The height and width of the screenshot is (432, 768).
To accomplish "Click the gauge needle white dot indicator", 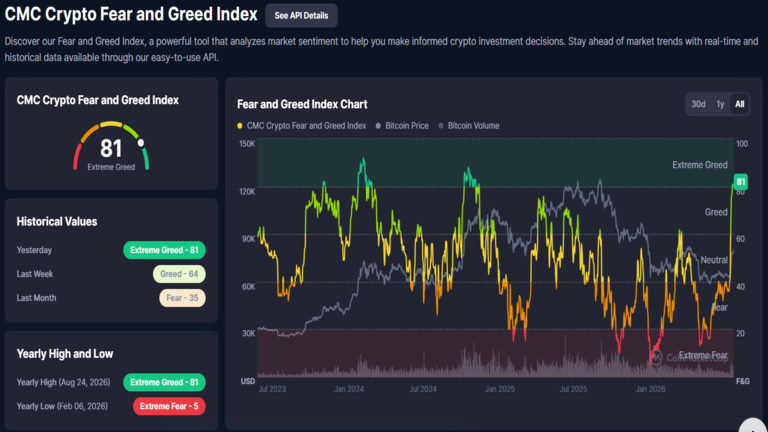I will point(141,143).
